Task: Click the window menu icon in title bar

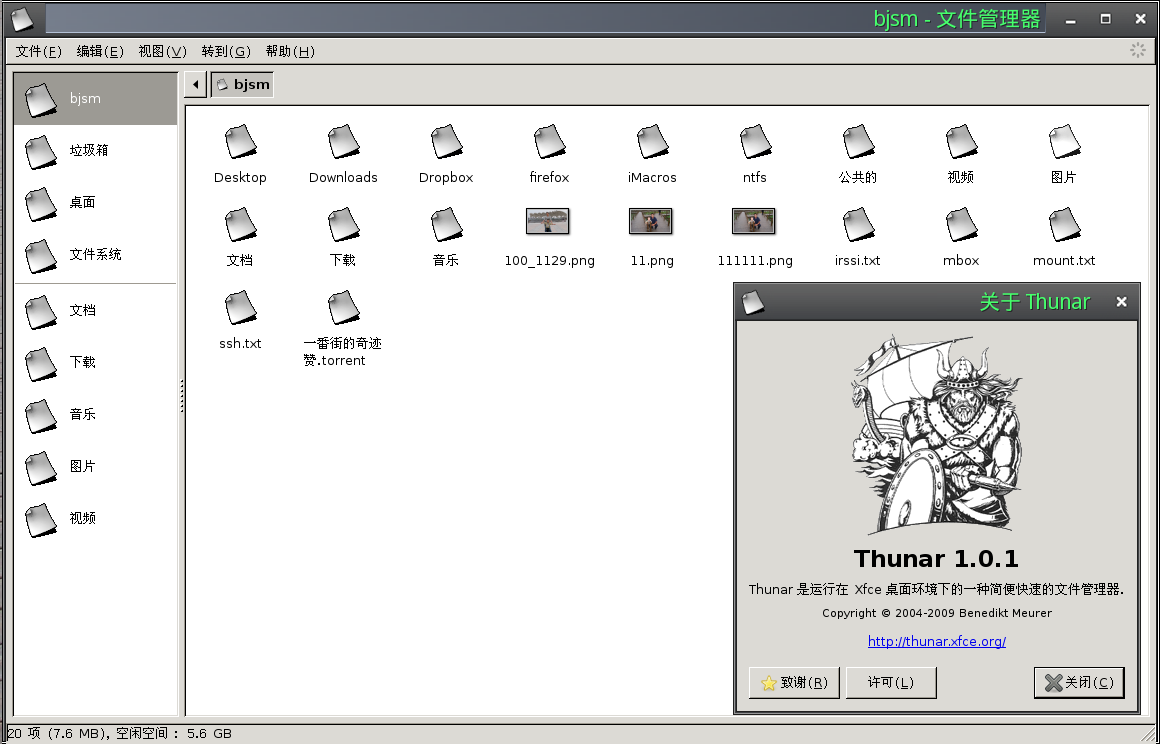Action: click(x=23, y=18)
